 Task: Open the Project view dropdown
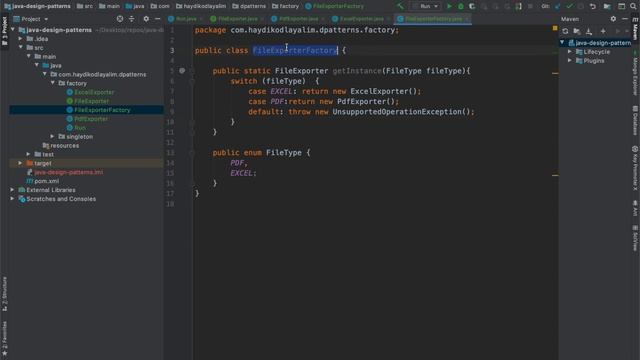coord(31,19)
